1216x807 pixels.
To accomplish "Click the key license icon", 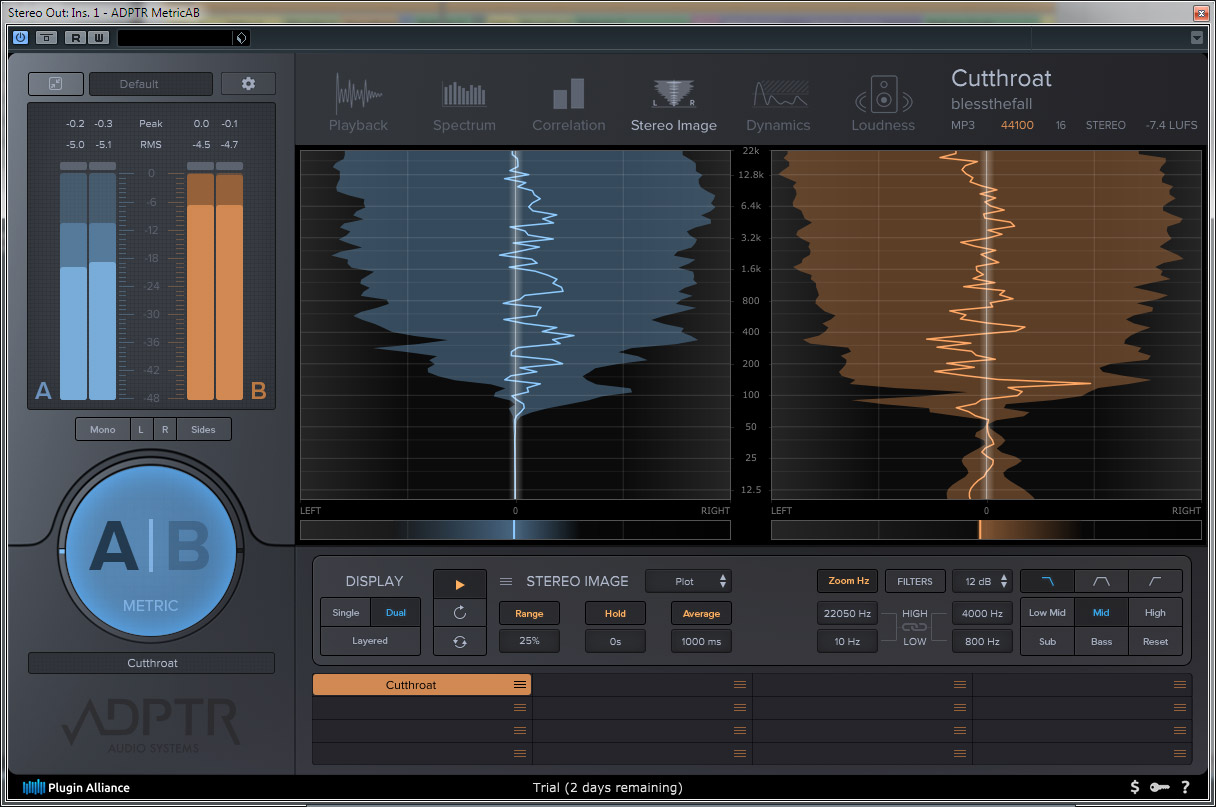I will pyautogui.click(x=1160, y=787).
